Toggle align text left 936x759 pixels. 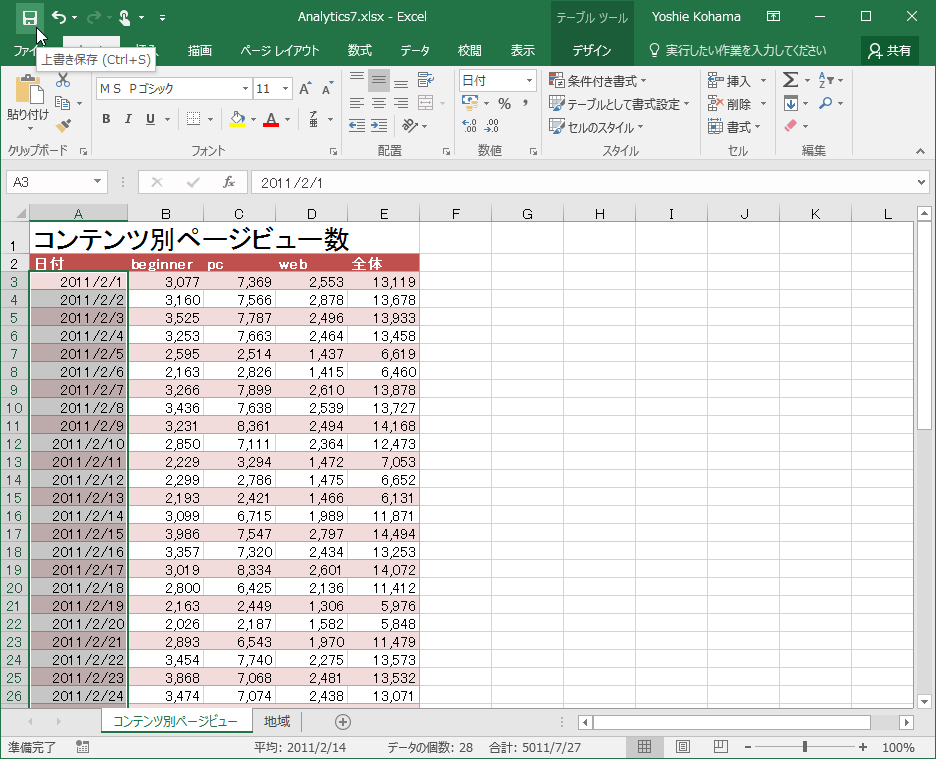pos(356,103)
